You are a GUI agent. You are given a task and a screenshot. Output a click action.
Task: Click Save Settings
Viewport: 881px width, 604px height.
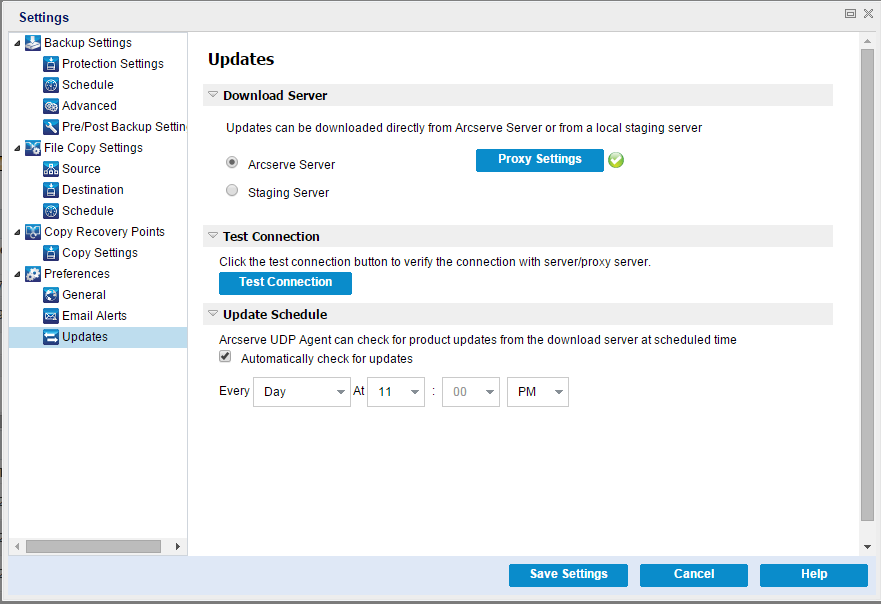click(x=567, y=575)
